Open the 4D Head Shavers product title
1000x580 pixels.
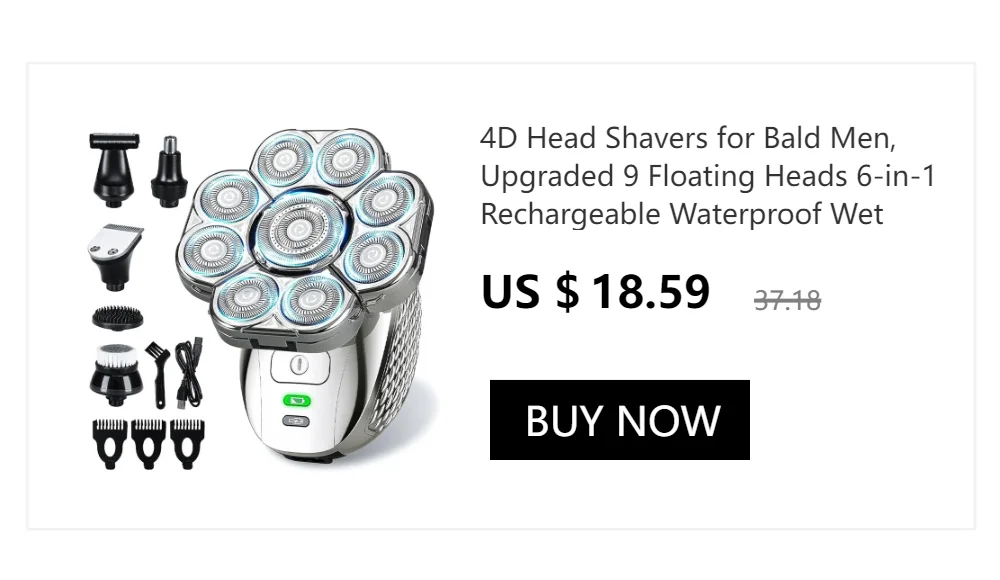pyautogui.click(x=708, y=176)
